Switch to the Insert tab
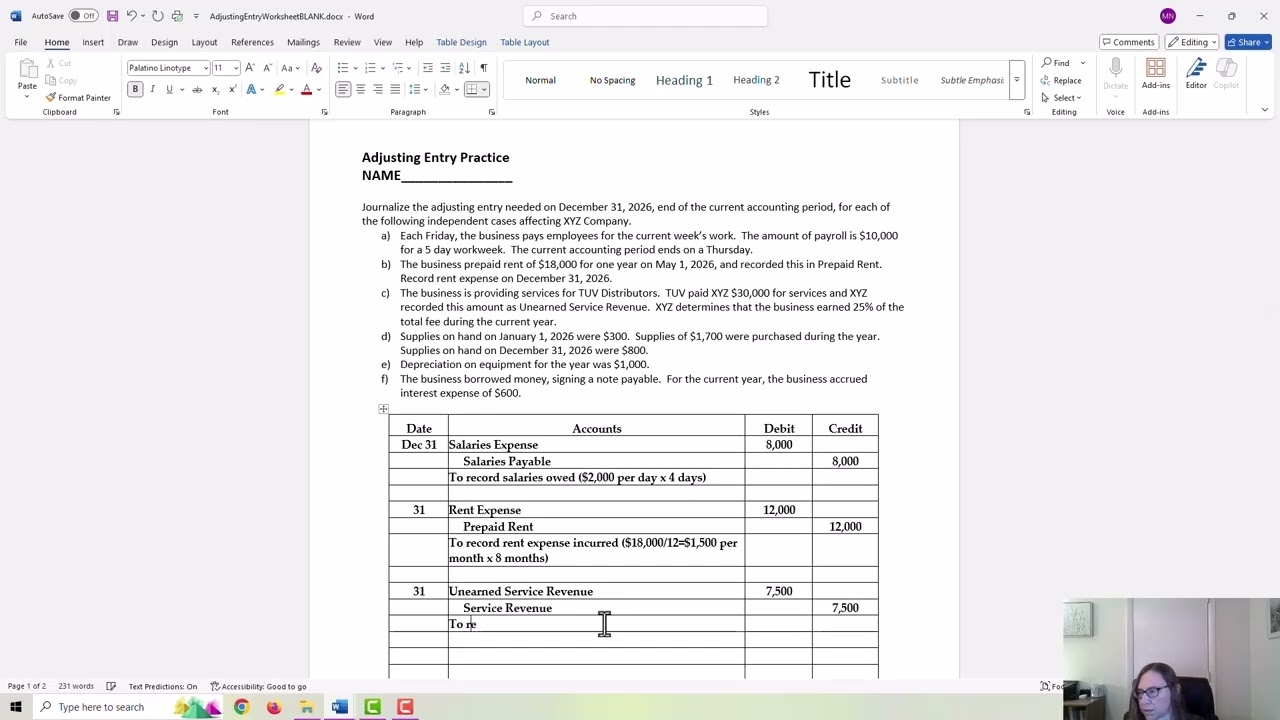1280x720 pixels. pyautogui.click(x=93, y=42)
